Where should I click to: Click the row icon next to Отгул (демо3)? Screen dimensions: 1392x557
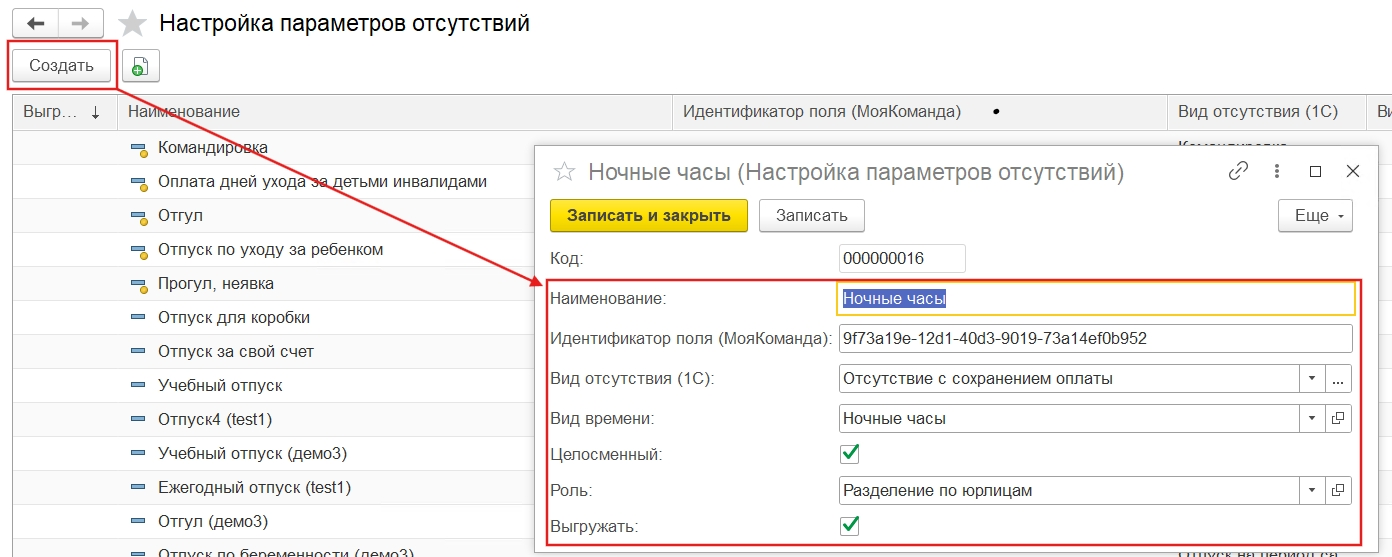point(138,522)
